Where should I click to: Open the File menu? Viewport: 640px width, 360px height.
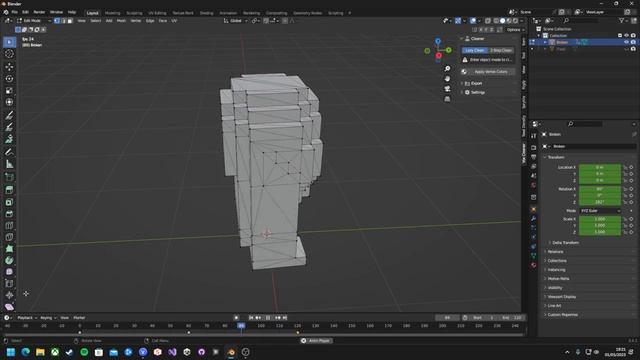[15, 12]
